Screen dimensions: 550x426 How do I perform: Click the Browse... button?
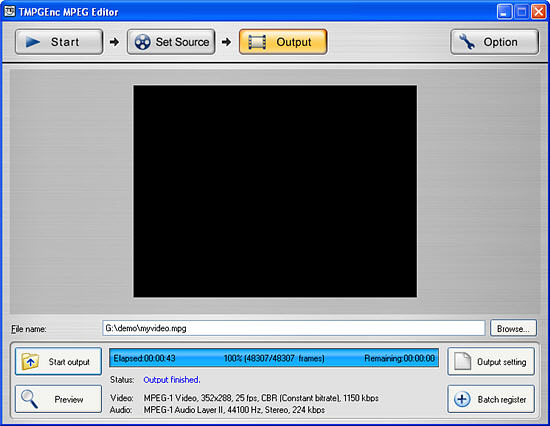513,328
